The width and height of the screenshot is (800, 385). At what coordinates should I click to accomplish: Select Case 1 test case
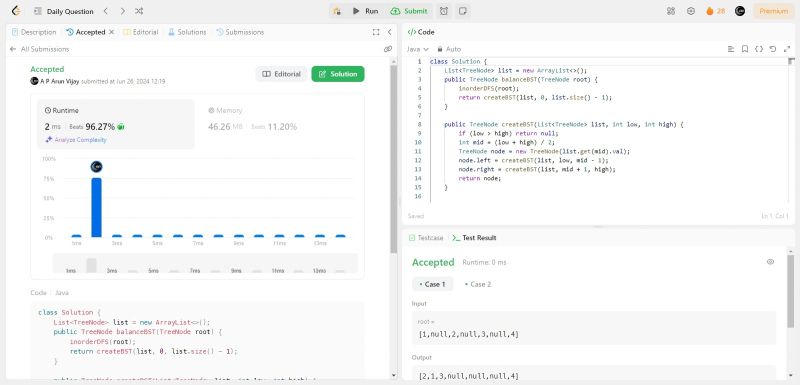click(432, 284)
